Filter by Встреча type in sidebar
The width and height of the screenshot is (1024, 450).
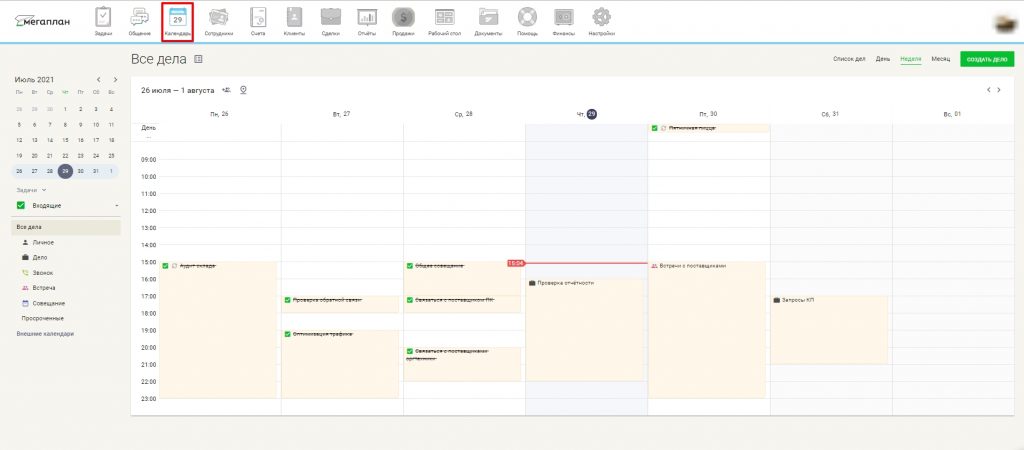point(44,288)
